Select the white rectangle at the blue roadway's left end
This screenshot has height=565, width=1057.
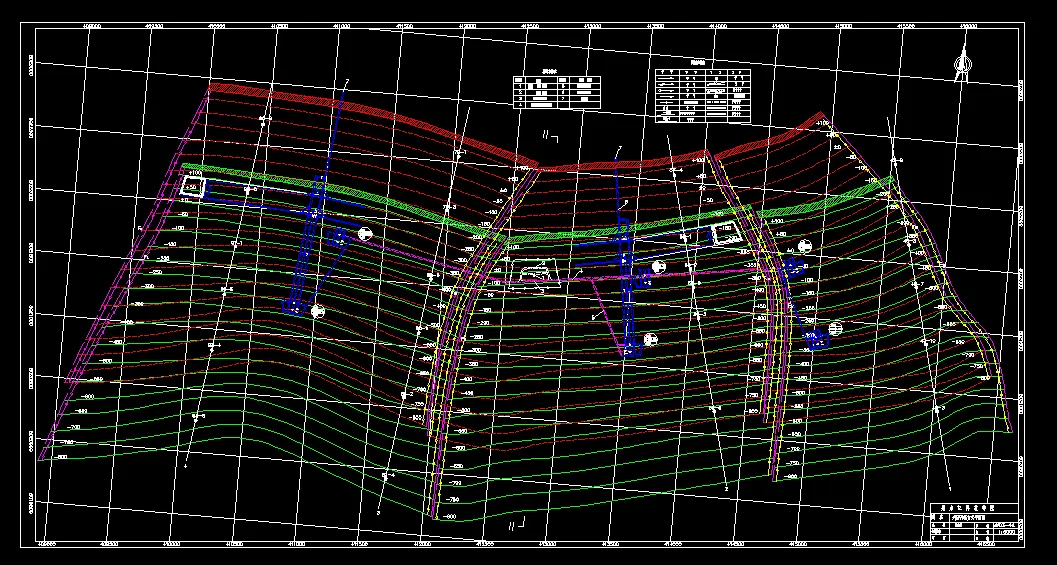coord(193,186)
